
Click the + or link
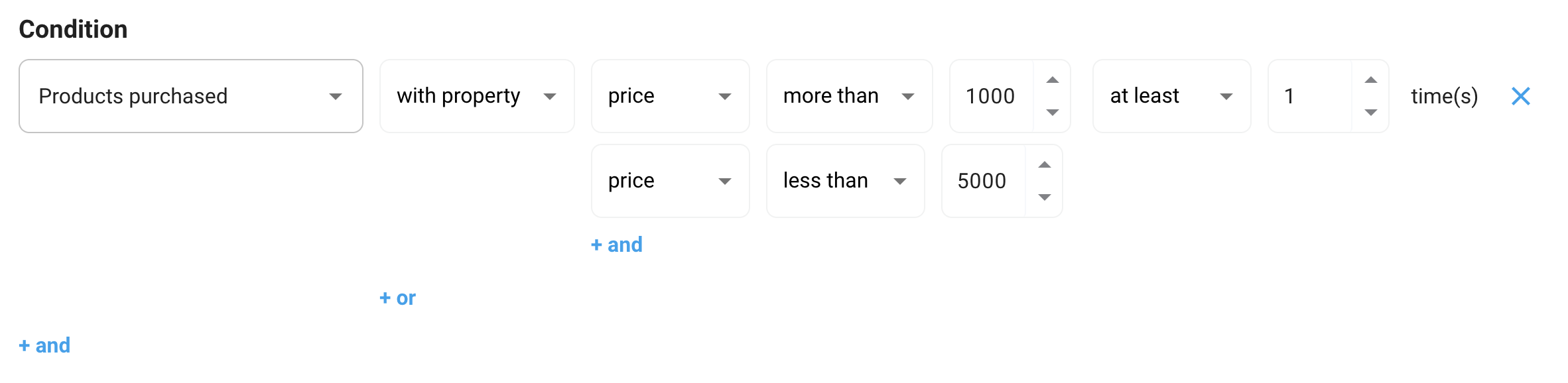click(x=397, y=298)
